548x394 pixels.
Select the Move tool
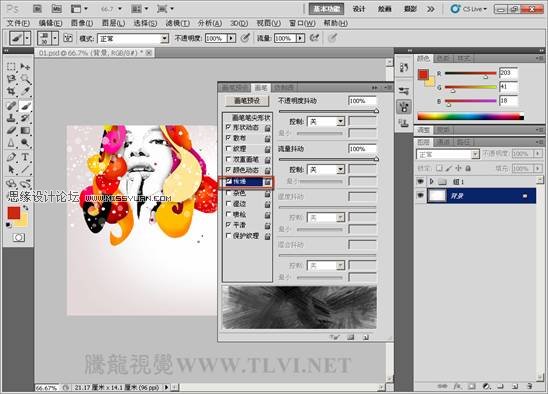[x=25, y=66]
